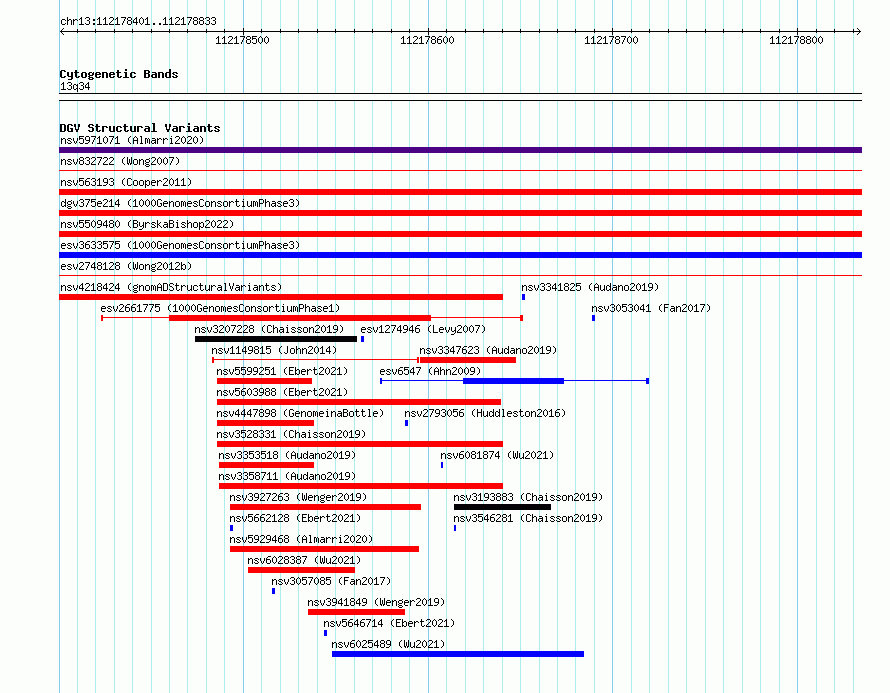Open nsv1149815 (John2014) label
Image resolution: width=890 pixels, height=693 pixels.
tap(274, 350)
